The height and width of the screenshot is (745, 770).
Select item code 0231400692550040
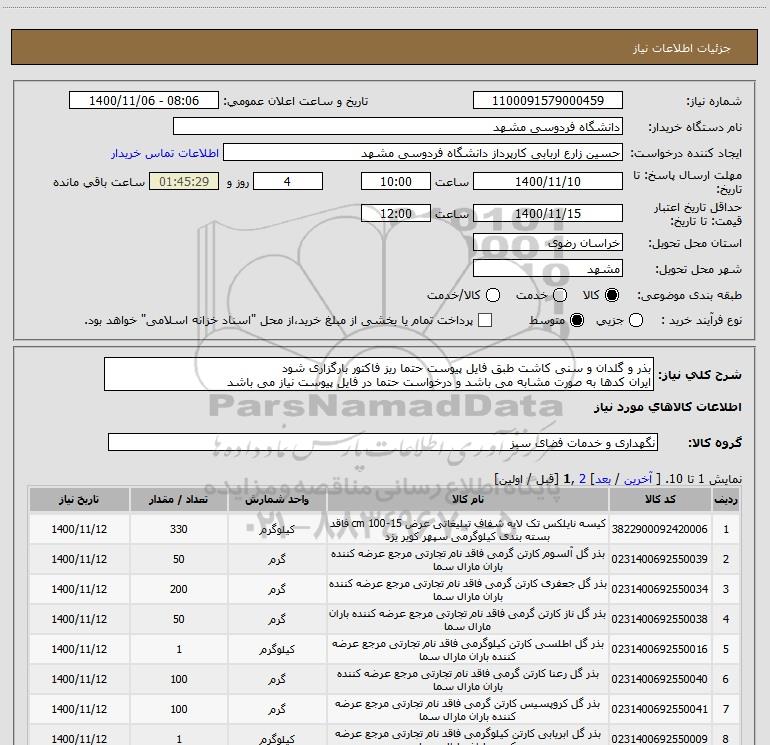(x=660, y=679)
